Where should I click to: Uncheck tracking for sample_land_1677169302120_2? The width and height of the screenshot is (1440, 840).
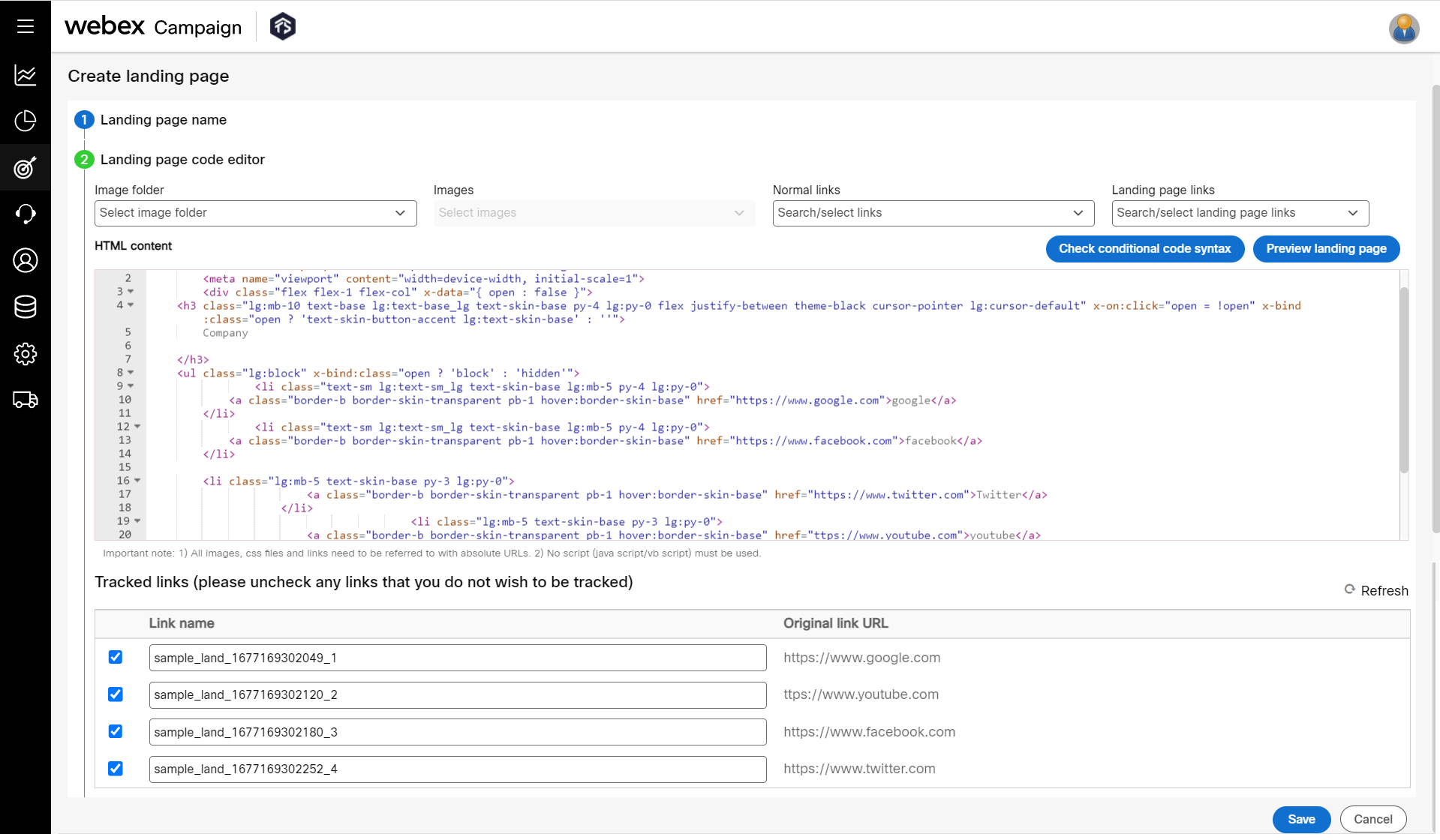pyautogui.click(x=116, y=694)
